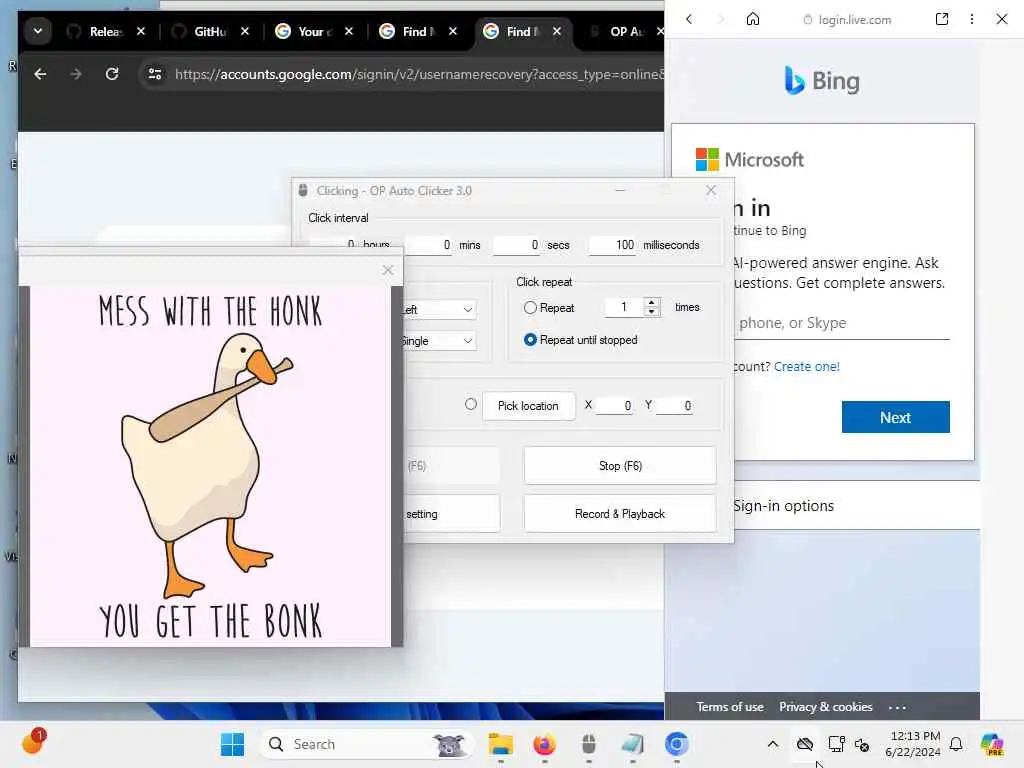
Task: Switch to the first 'Find' Google tab
Action: click(x=408, y=31)
